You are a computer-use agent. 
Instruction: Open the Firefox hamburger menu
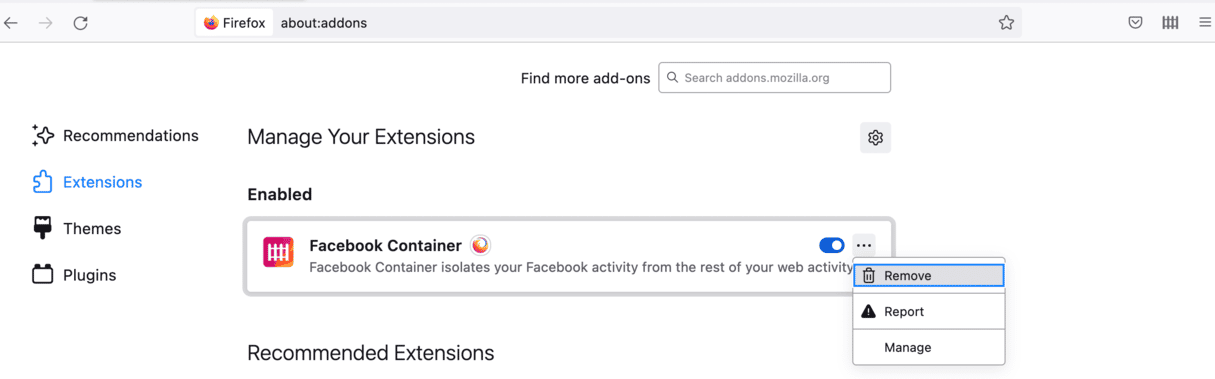1205,23
